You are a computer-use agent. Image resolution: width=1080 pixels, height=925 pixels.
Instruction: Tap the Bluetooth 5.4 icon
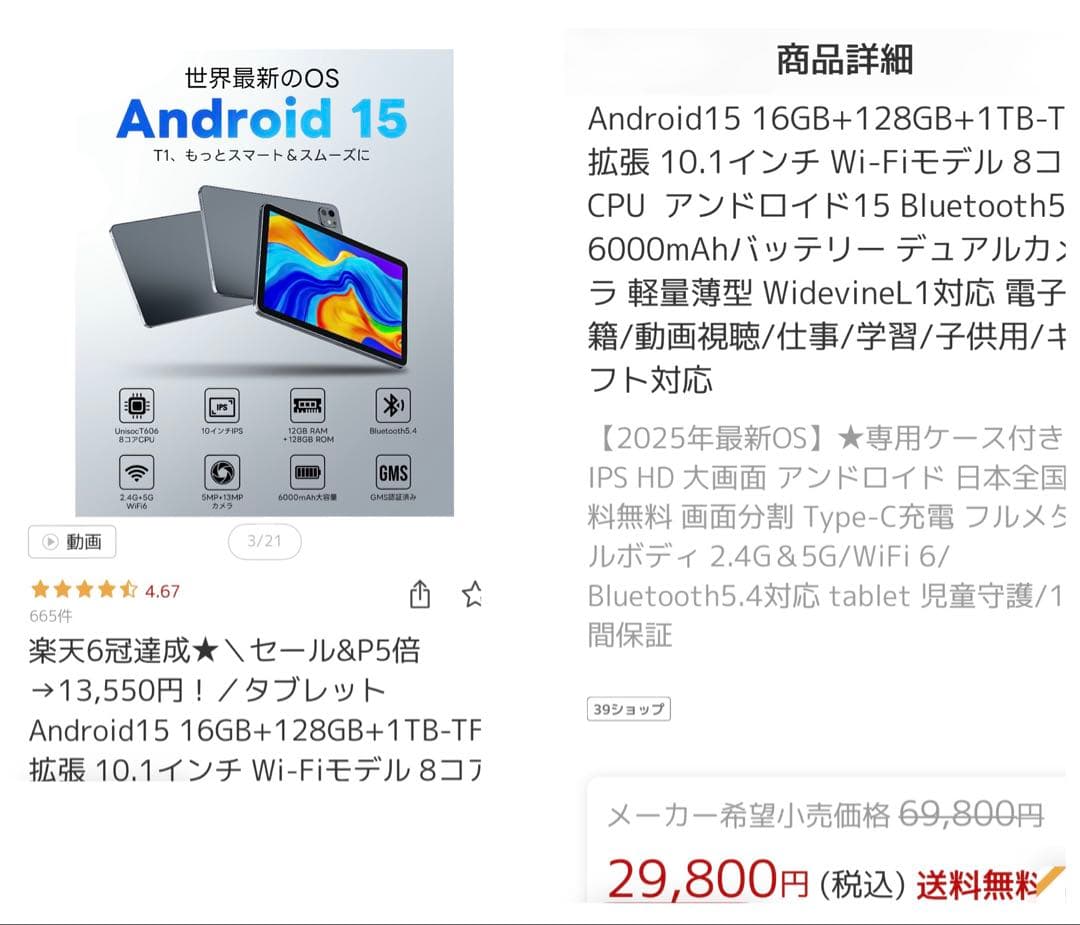pyautogui.click(x=393, y=406)
